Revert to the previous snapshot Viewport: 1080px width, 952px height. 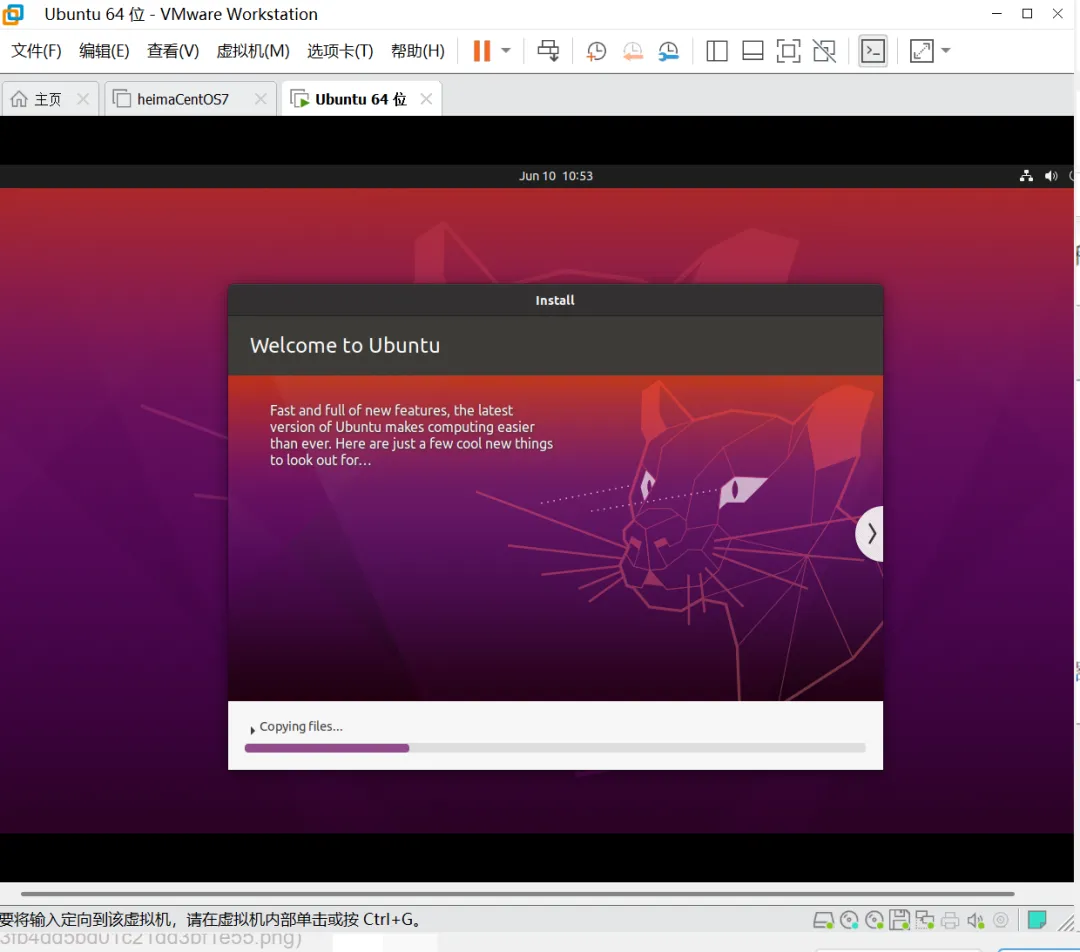[632, 51]
